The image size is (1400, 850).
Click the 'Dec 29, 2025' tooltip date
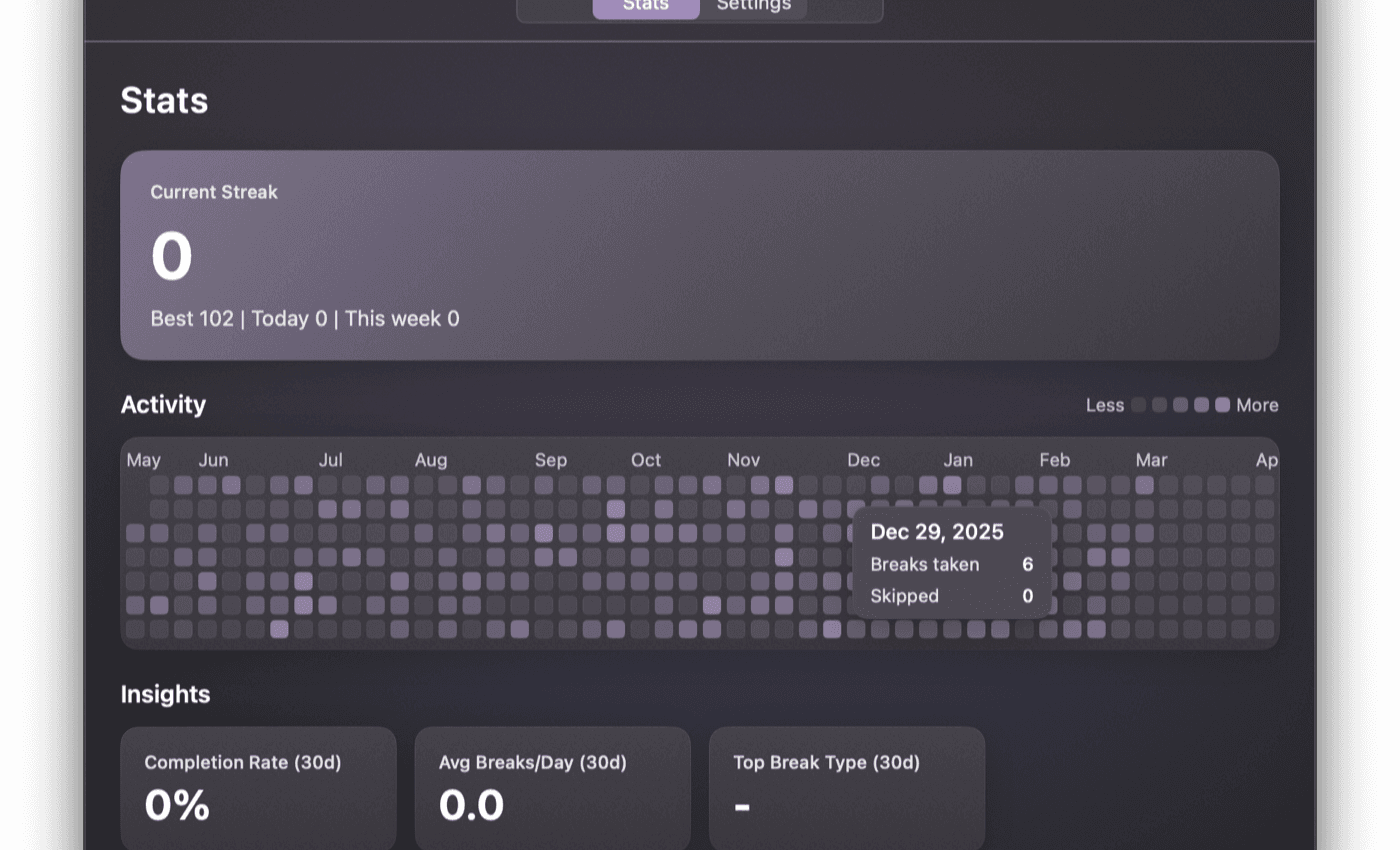[x=936, y=532]
